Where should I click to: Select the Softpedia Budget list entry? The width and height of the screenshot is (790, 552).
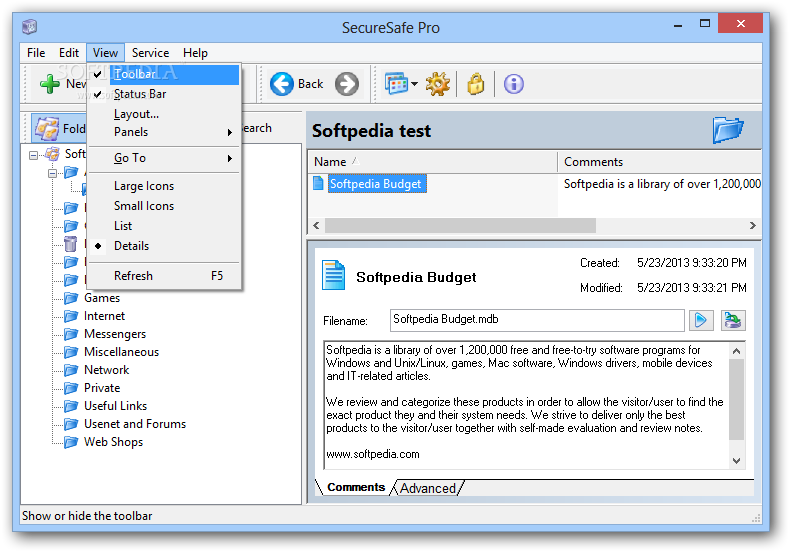coord(375,184)
